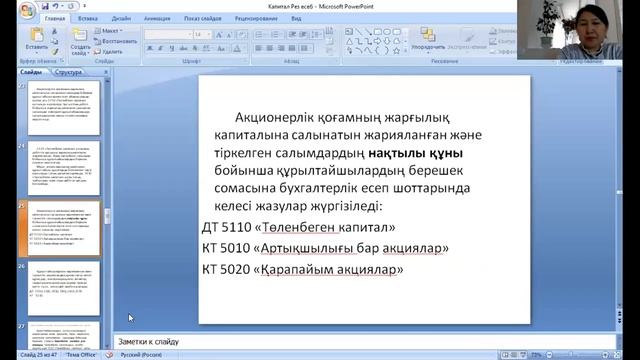Close the slides pane with X
Image resolution: width=640 pixels, height=360 pixels.
[106, 72]
